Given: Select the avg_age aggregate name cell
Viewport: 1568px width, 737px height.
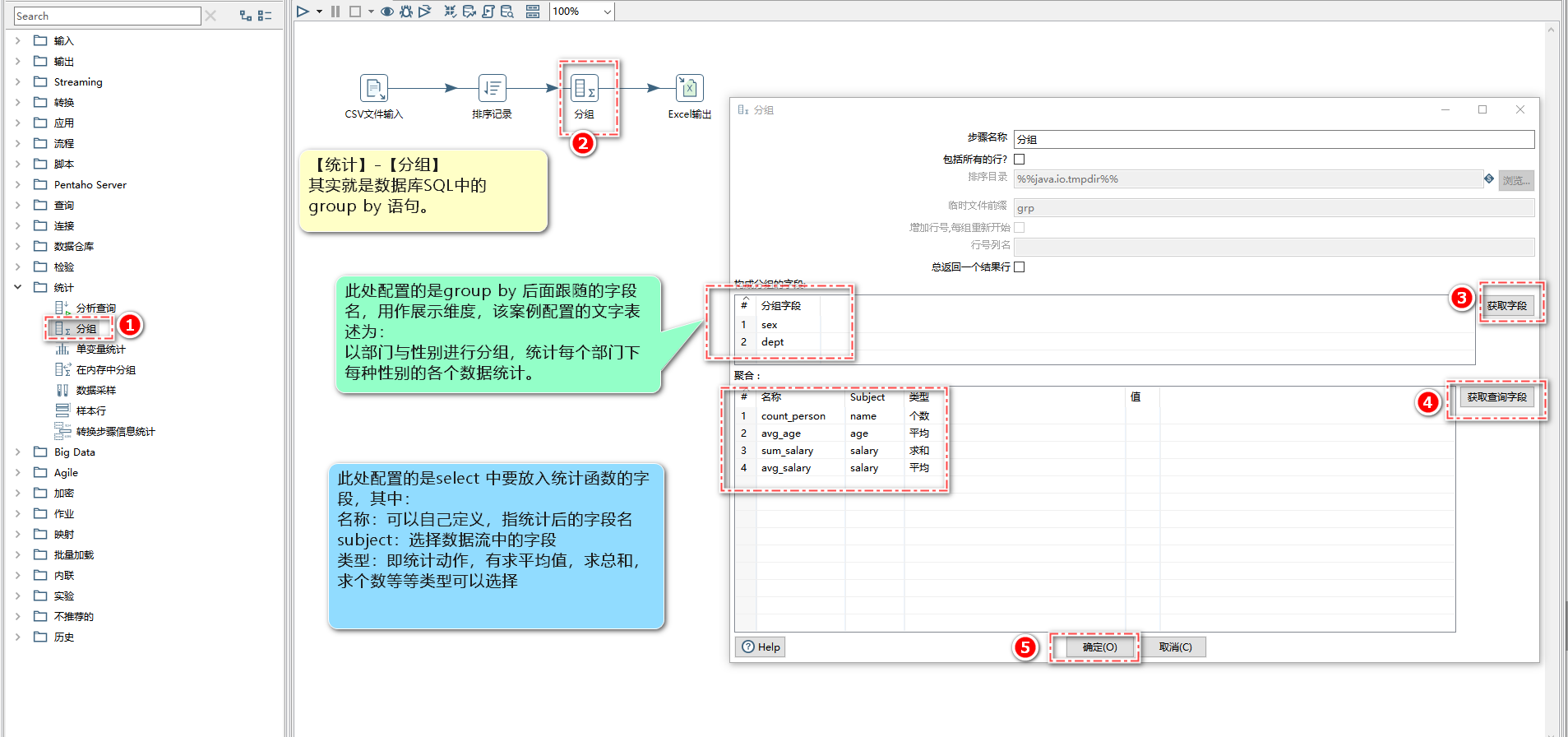Looking at the screenshot, I should 802,433.
